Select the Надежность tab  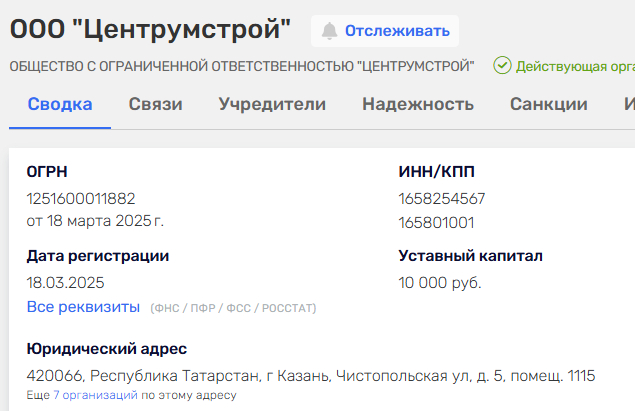[x=418, y=104]
